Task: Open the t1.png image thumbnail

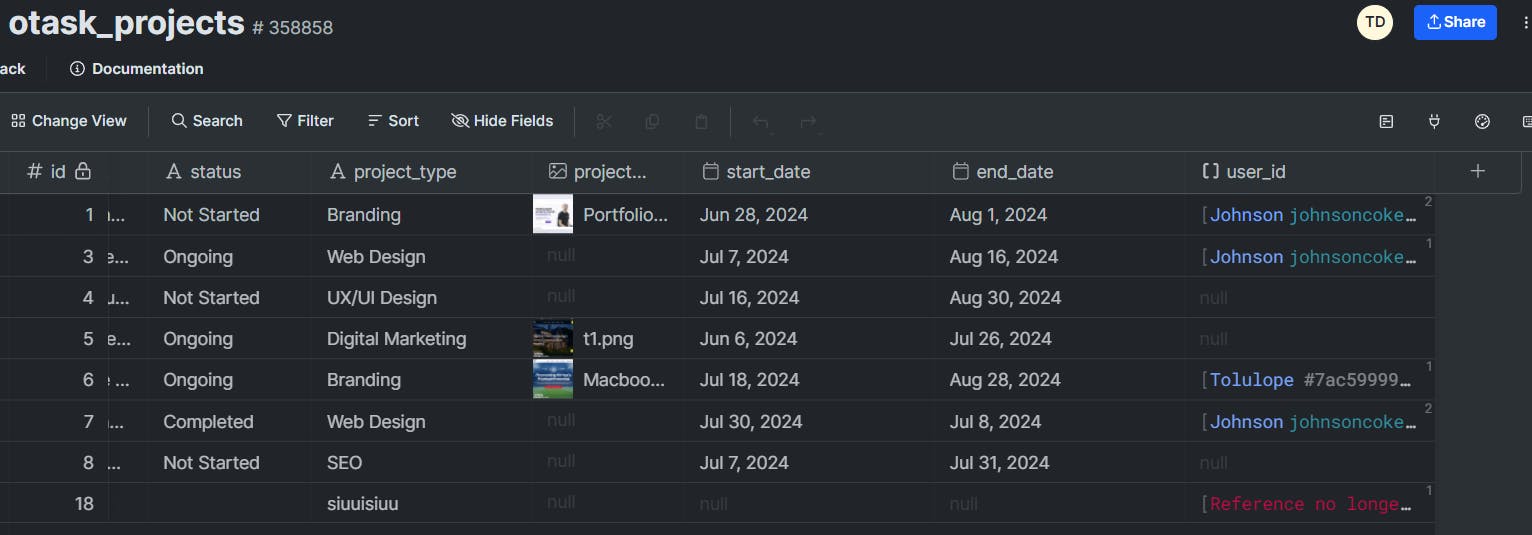Action: (553, 339)
